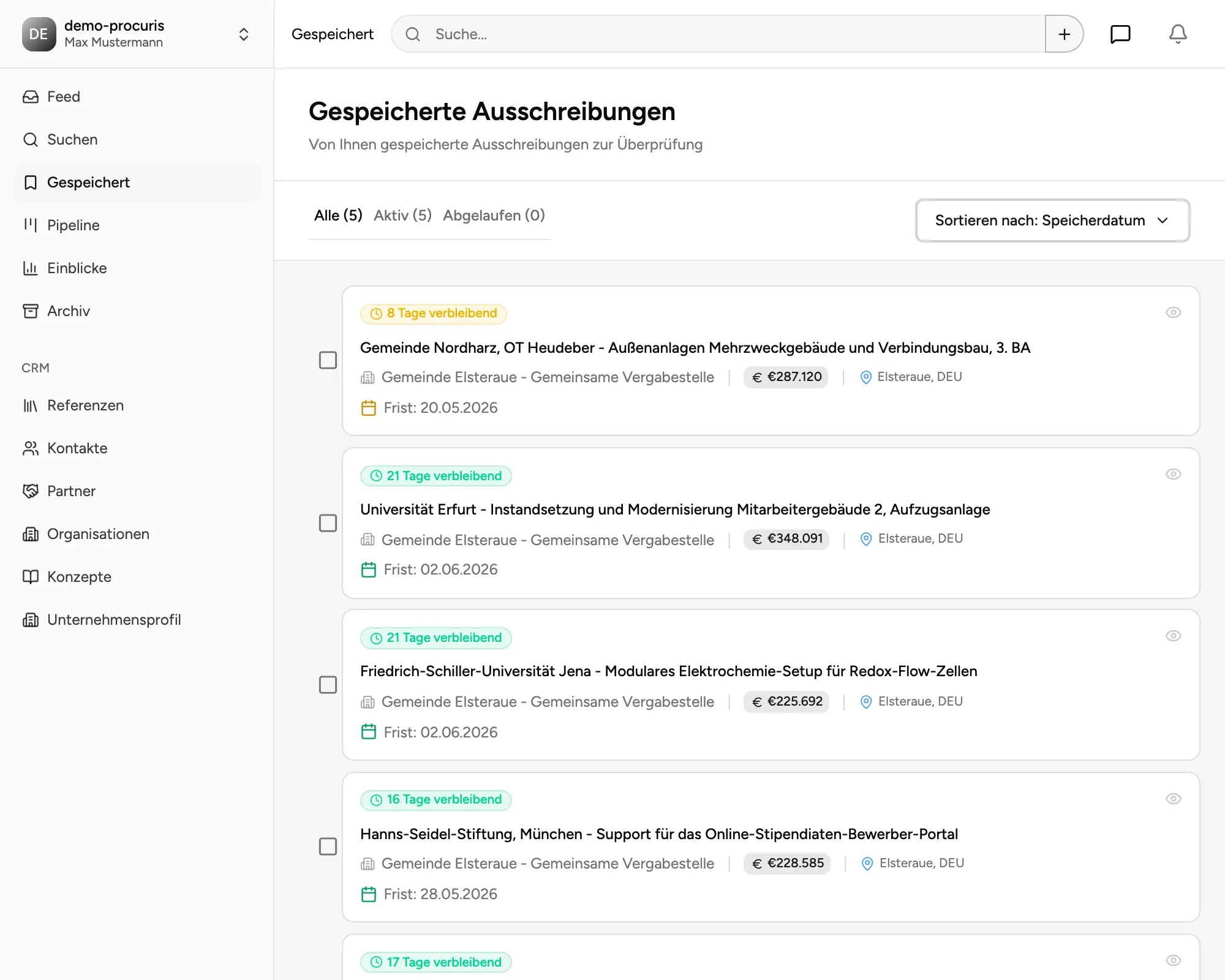Switch to the Abgelaufen (0) tab
Screen dimensions: 1225x980
pyautogui.click(x=494, y=216)
